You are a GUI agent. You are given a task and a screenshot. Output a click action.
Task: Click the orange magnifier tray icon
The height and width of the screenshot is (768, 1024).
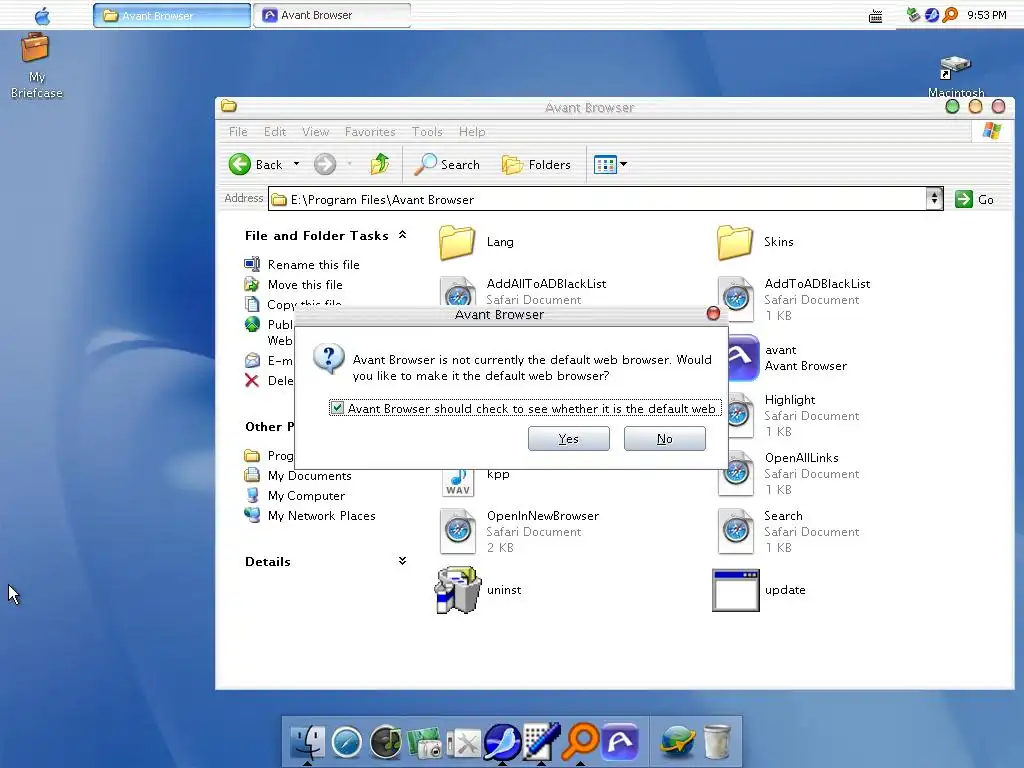click(x=950, y=14)
